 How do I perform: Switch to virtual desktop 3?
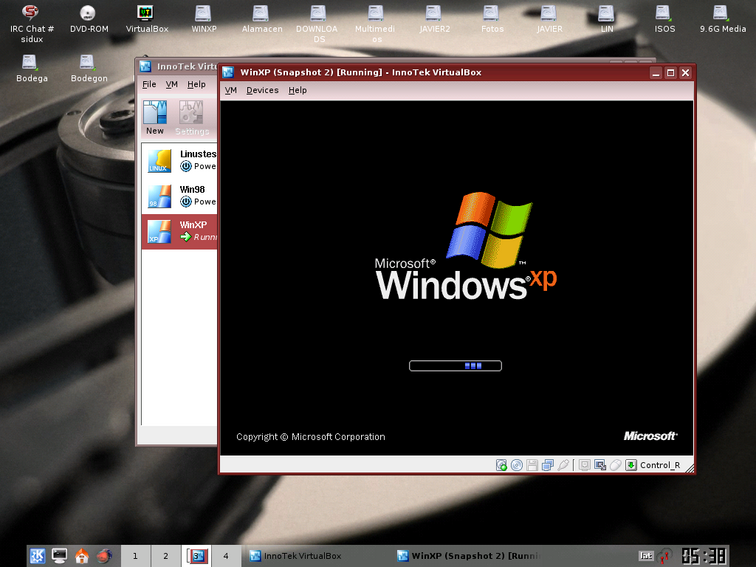coord(196,556)
